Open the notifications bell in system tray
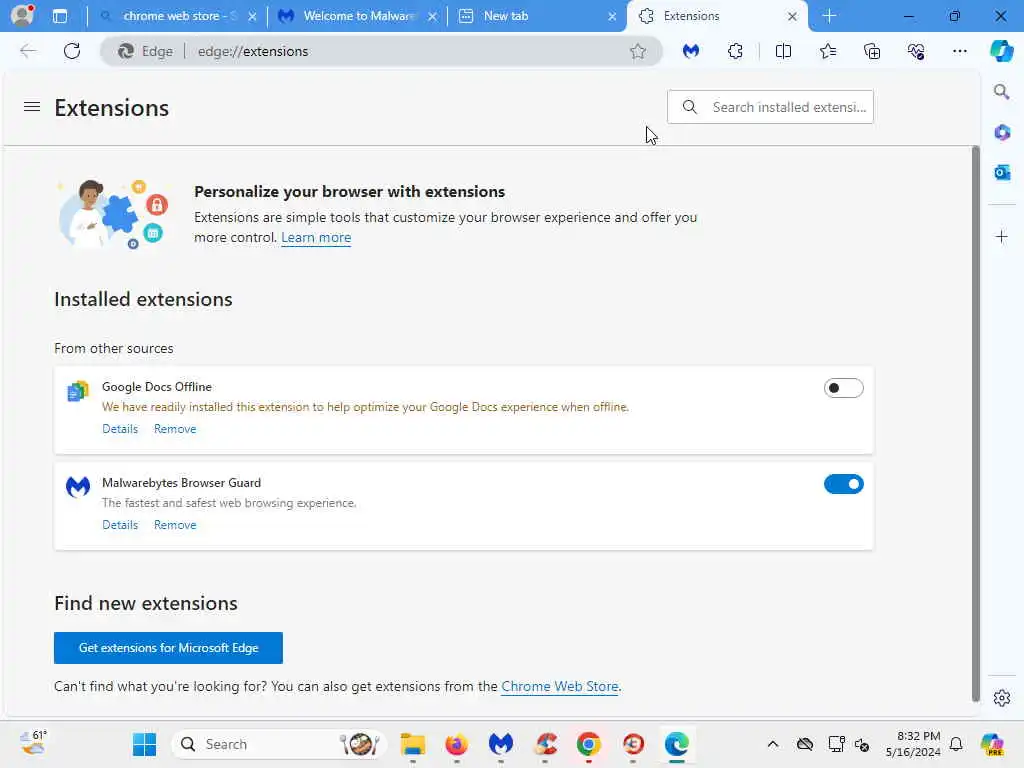Image resolution: width=1024 pixels, height=768 pixels. 956,744
